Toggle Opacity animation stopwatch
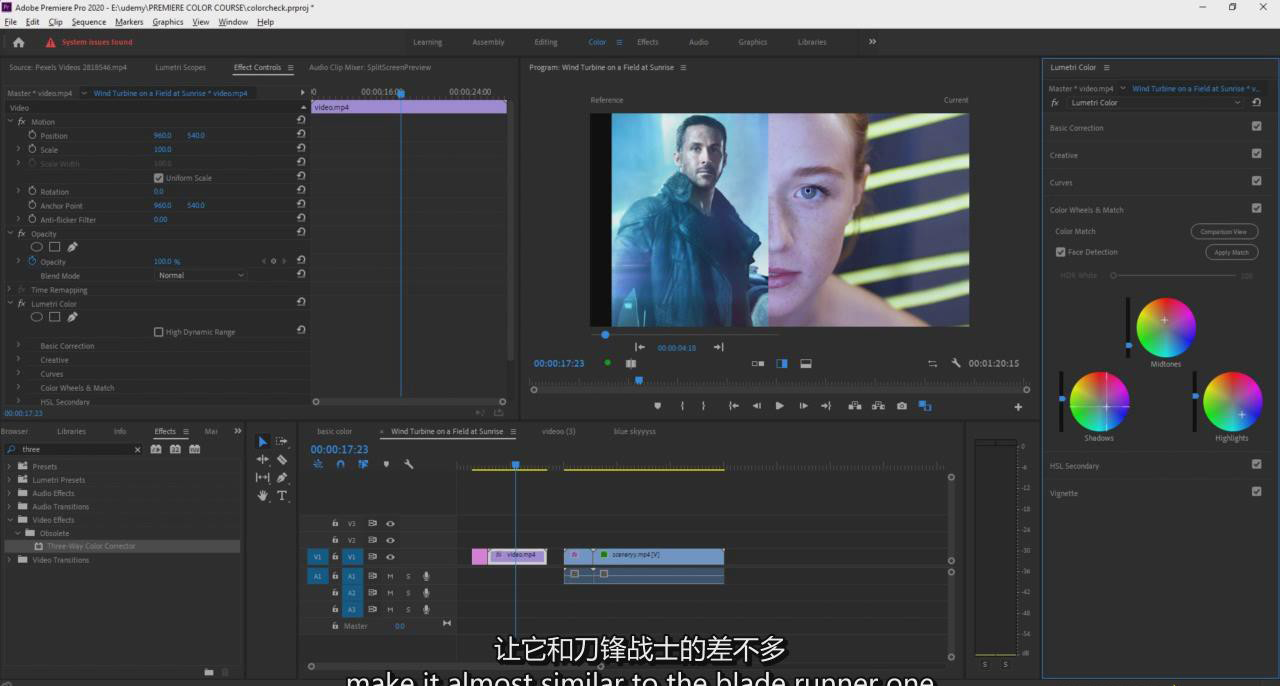This screenshot has height=686, width=1280. click(32, 261)
